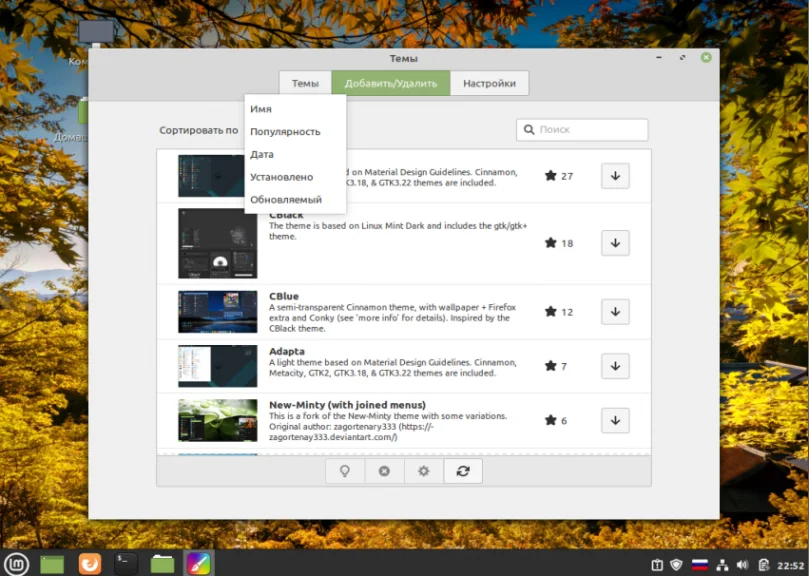This screenshot has width=809, height=576.
Task: Click the lightbulb 'more info' icon
Action: [x=345, y=471]
